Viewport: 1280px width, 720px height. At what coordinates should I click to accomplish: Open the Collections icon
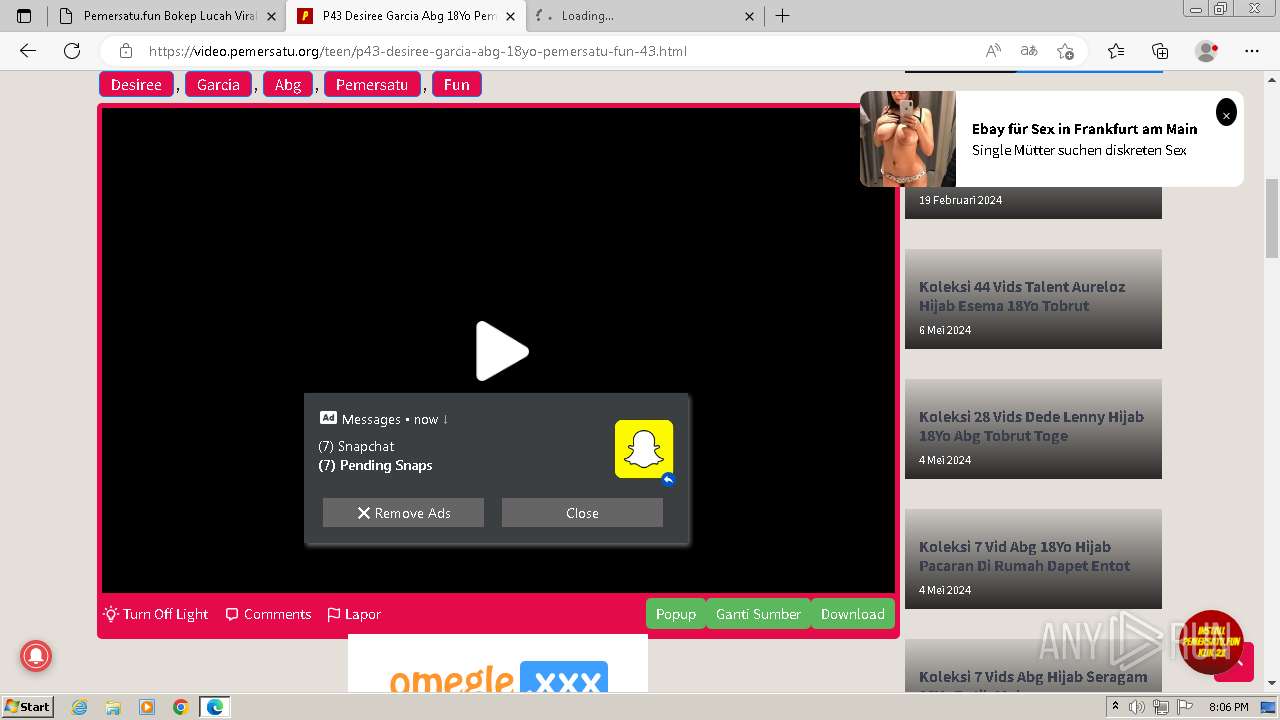click(x=1160, y=51)
